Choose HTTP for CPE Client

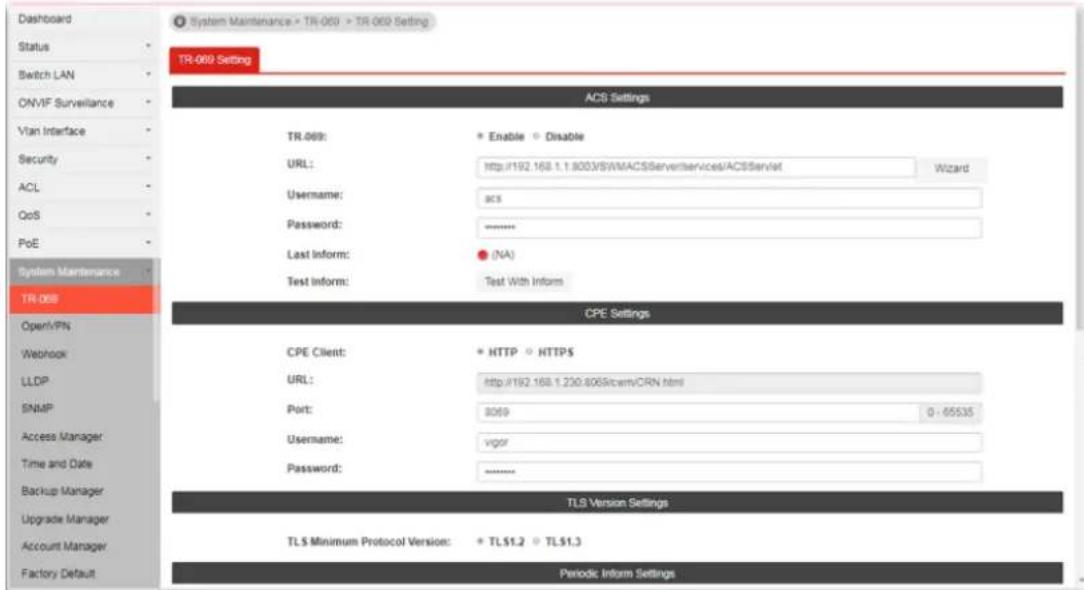pyautogui.click(x=480, y=352)
